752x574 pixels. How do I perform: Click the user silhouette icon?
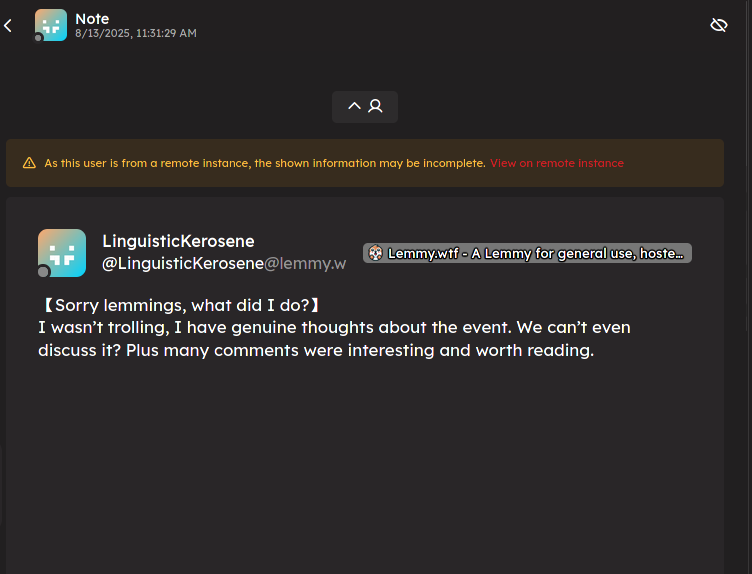[x=375, y=106]
